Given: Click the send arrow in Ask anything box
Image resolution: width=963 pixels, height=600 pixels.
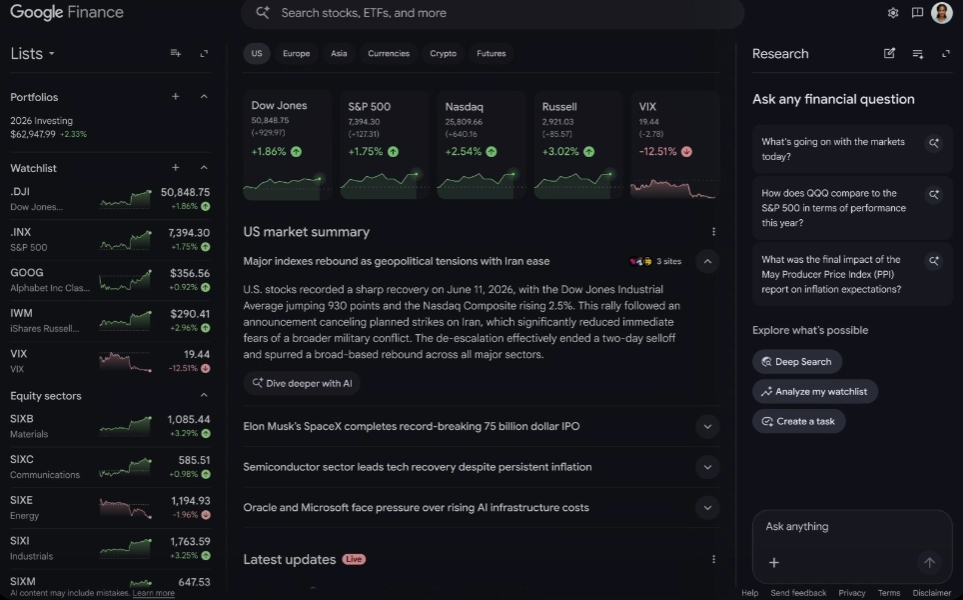Looking at the screenshot, I should tap(929, 563).
